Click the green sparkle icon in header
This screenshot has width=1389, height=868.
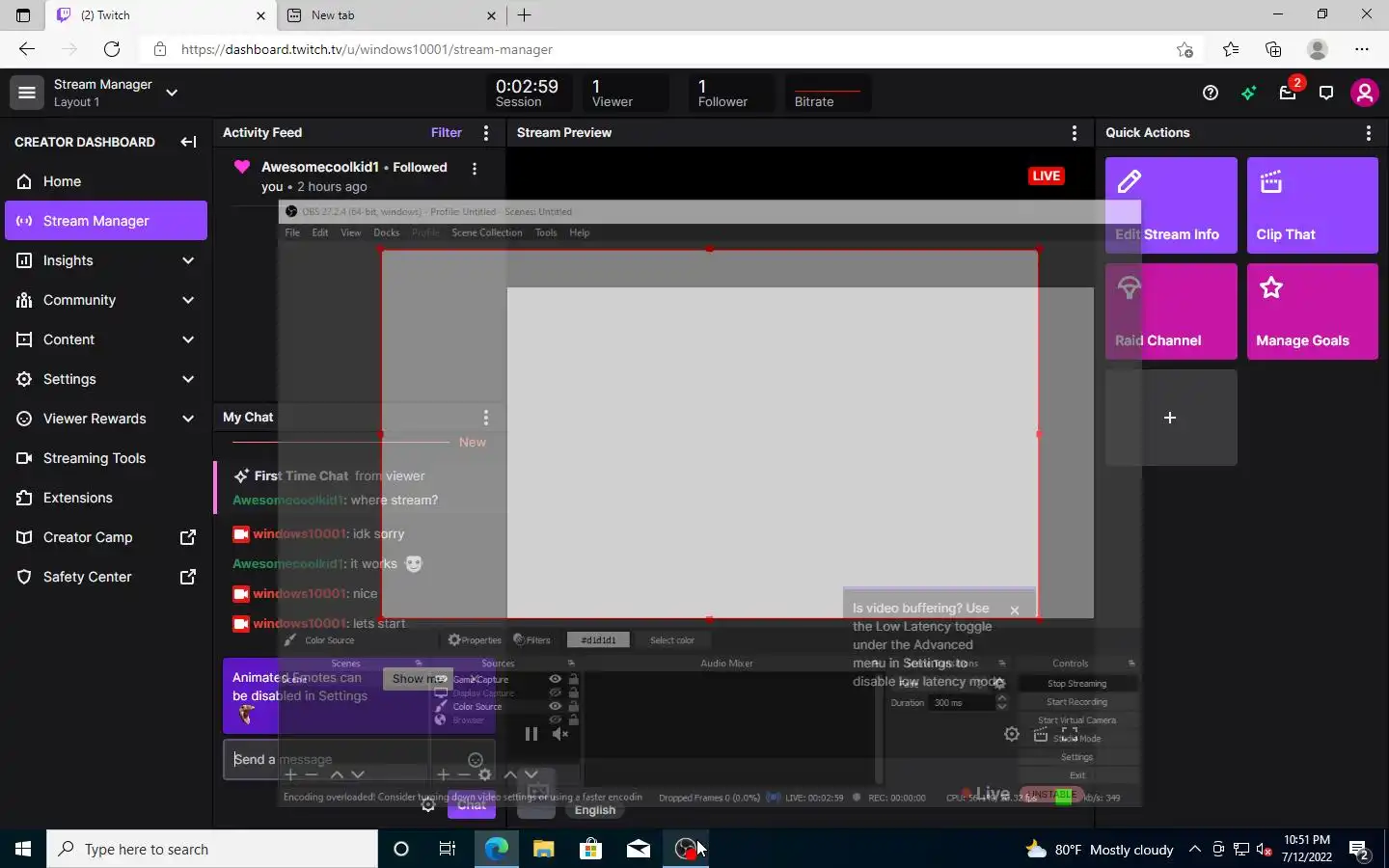tap(1249, 93)
